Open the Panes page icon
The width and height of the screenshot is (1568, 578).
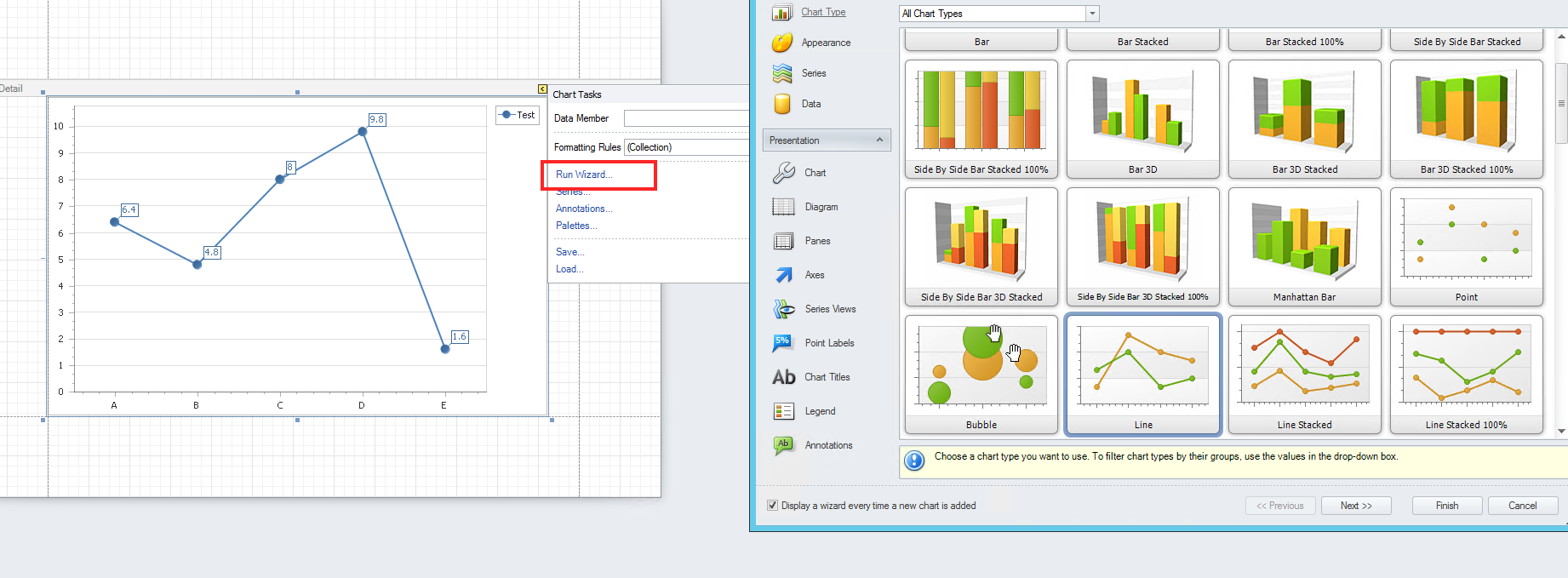point(783,241)
